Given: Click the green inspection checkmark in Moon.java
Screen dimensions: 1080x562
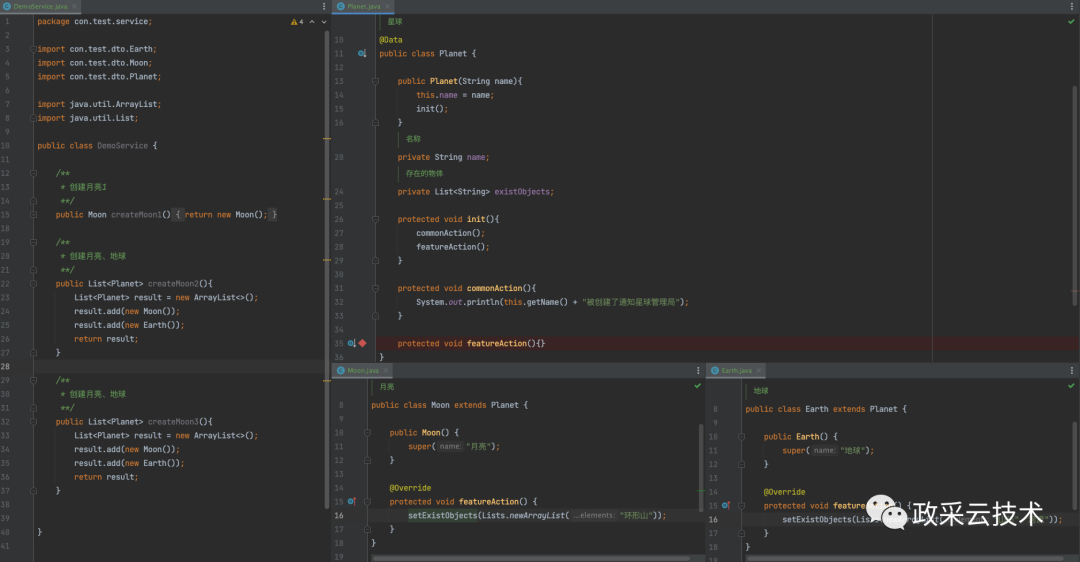Looking at the screenshot, I should pos(697,386).
